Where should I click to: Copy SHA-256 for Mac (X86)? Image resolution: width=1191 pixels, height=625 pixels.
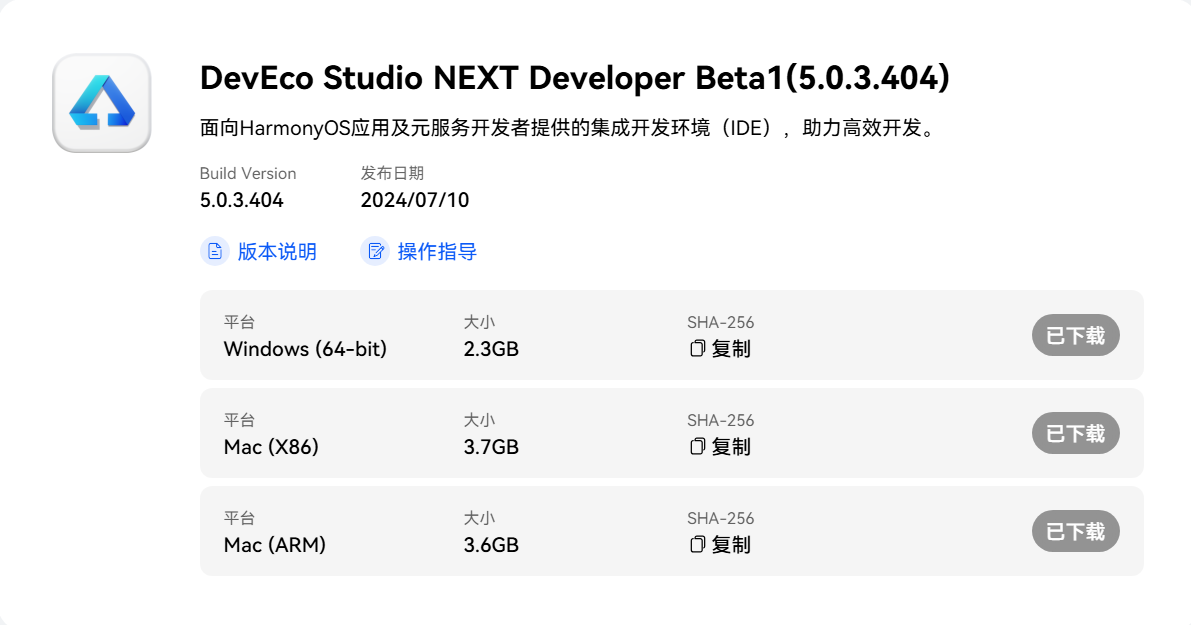(720, 447)
